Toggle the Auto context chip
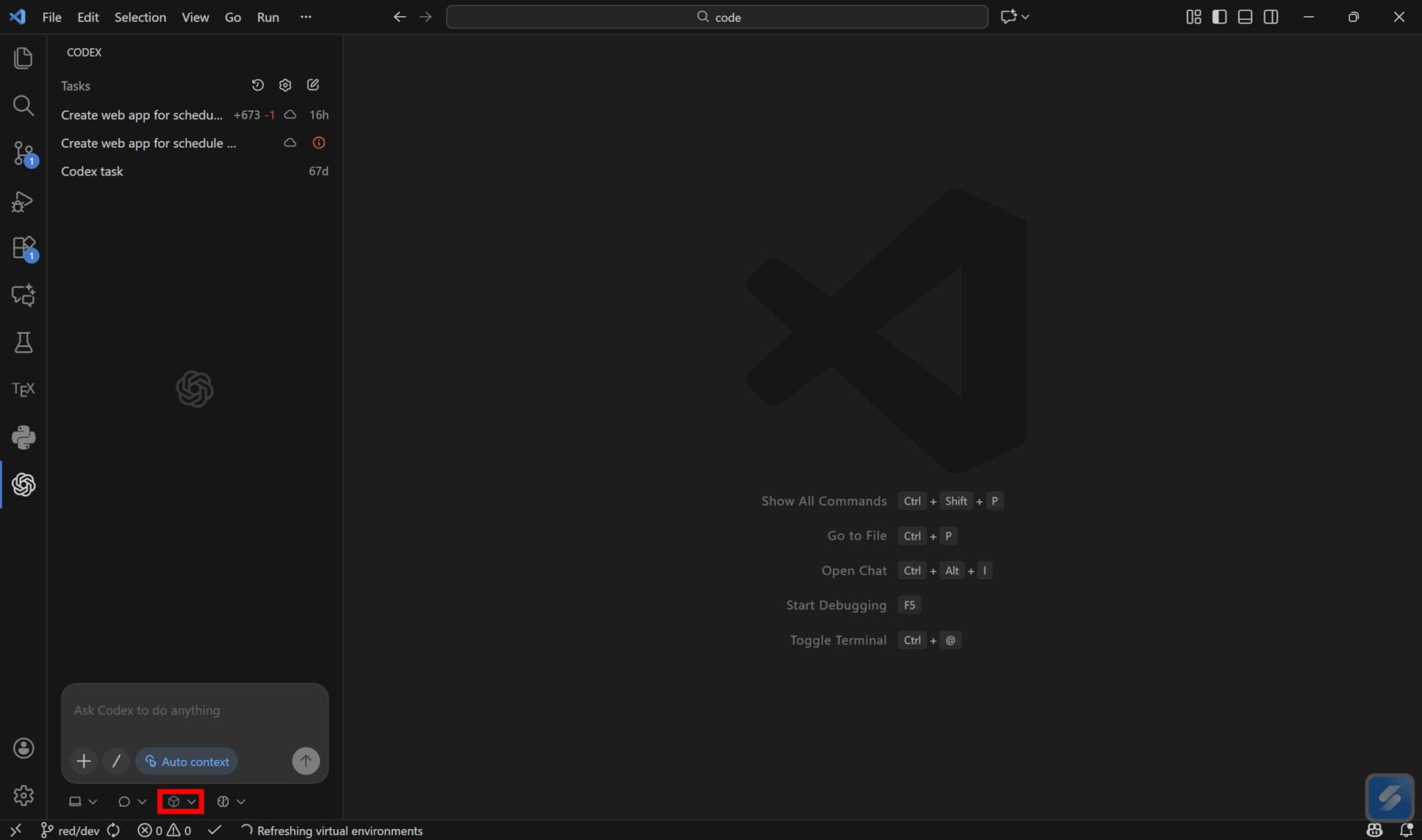 pyautogui.click(x=187, y=762)
